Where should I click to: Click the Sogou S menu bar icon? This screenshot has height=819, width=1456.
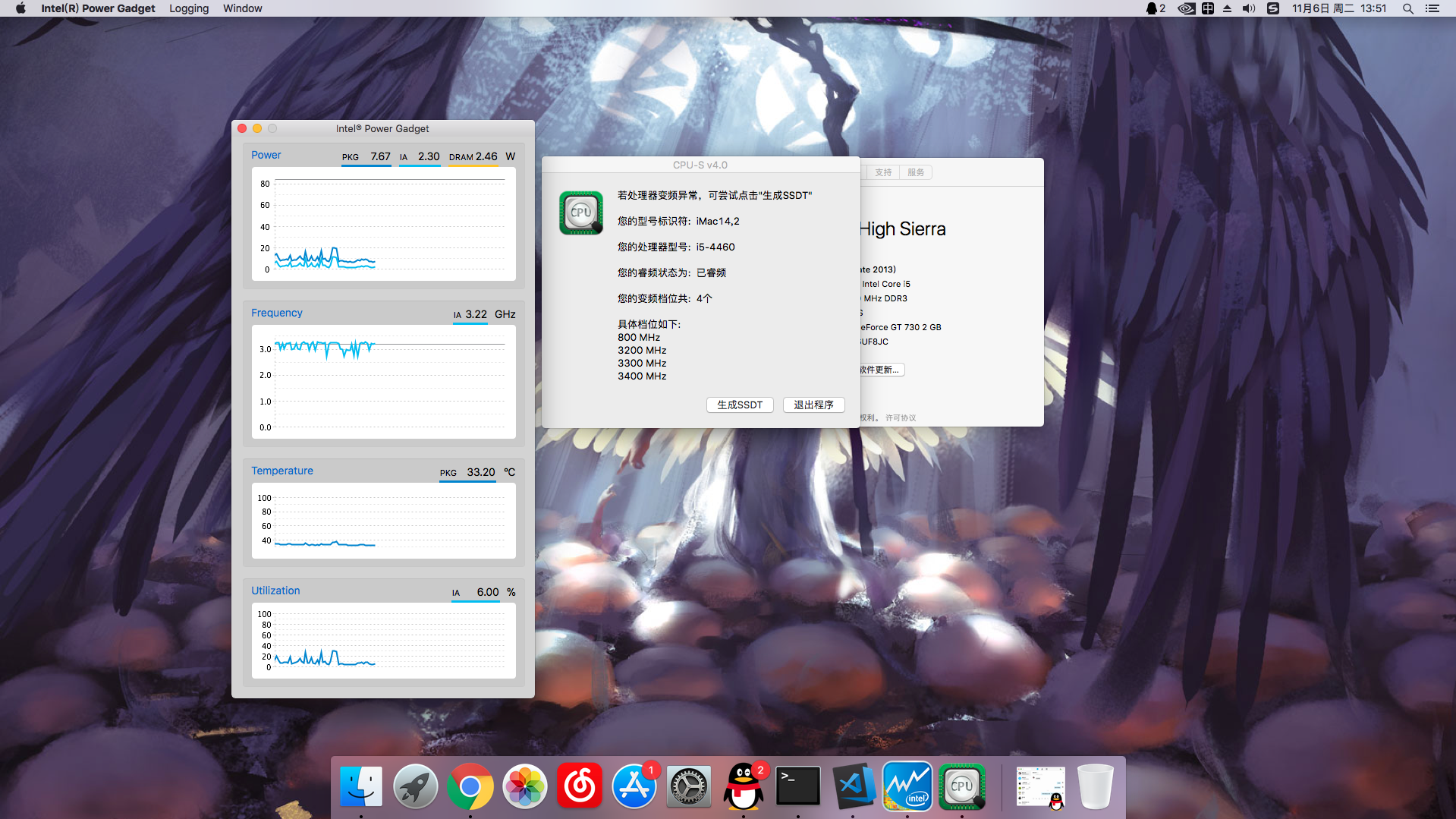tap(1273, 8)
